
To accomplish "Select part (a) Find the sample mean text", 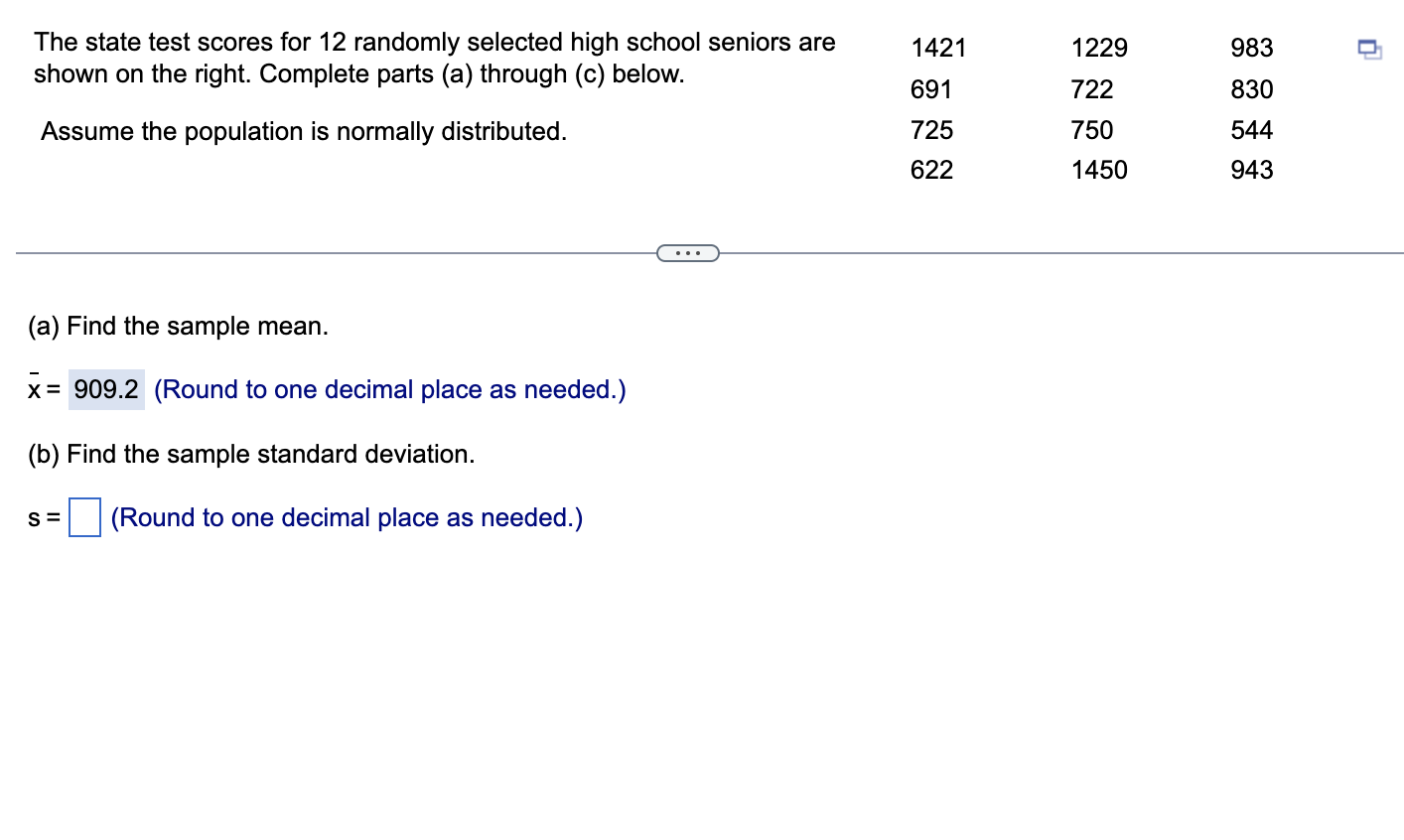I will 178,326.
